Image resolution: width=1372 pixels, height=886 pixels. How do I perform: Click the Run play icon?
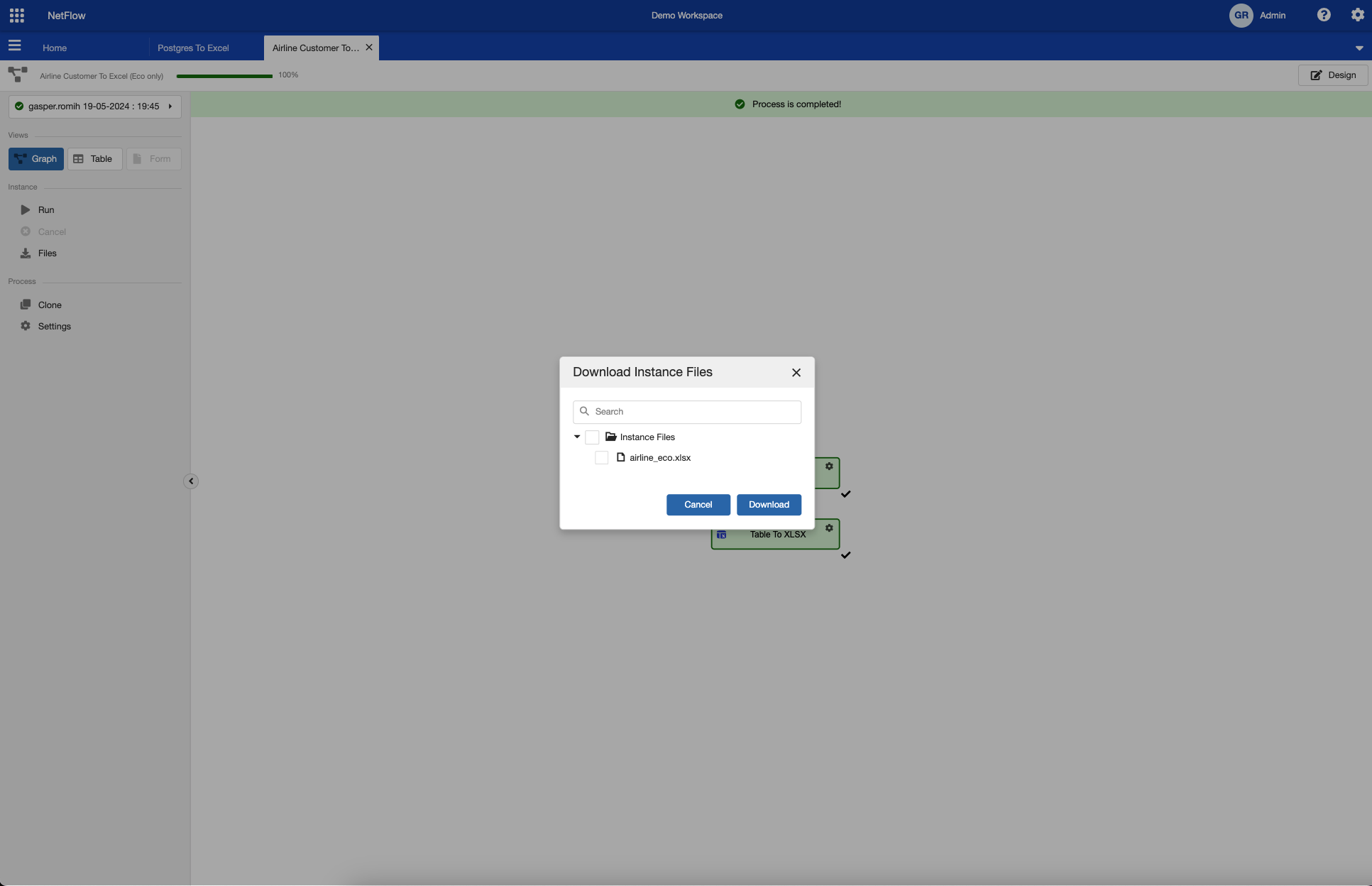[26, 210]
